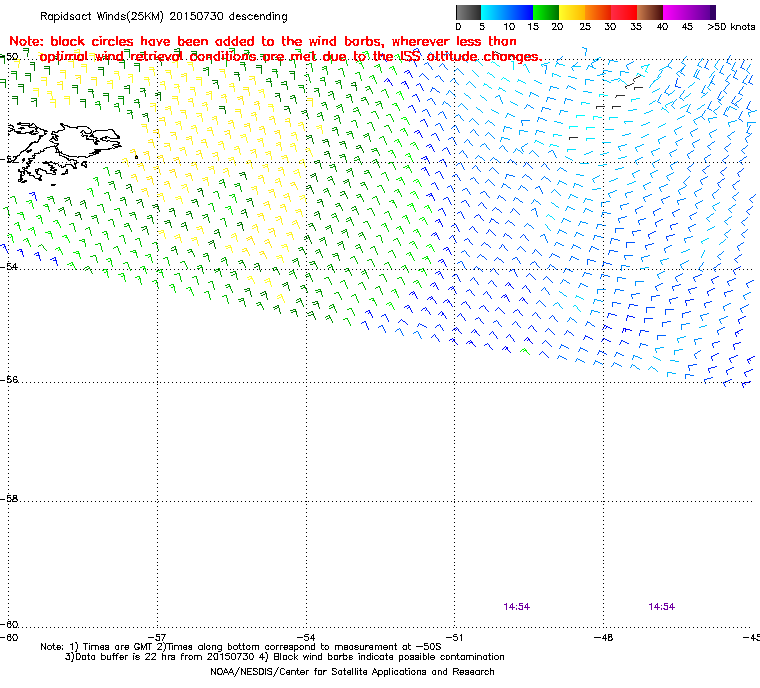Click the cyan segment of the wind speed legend

[492, 12]
